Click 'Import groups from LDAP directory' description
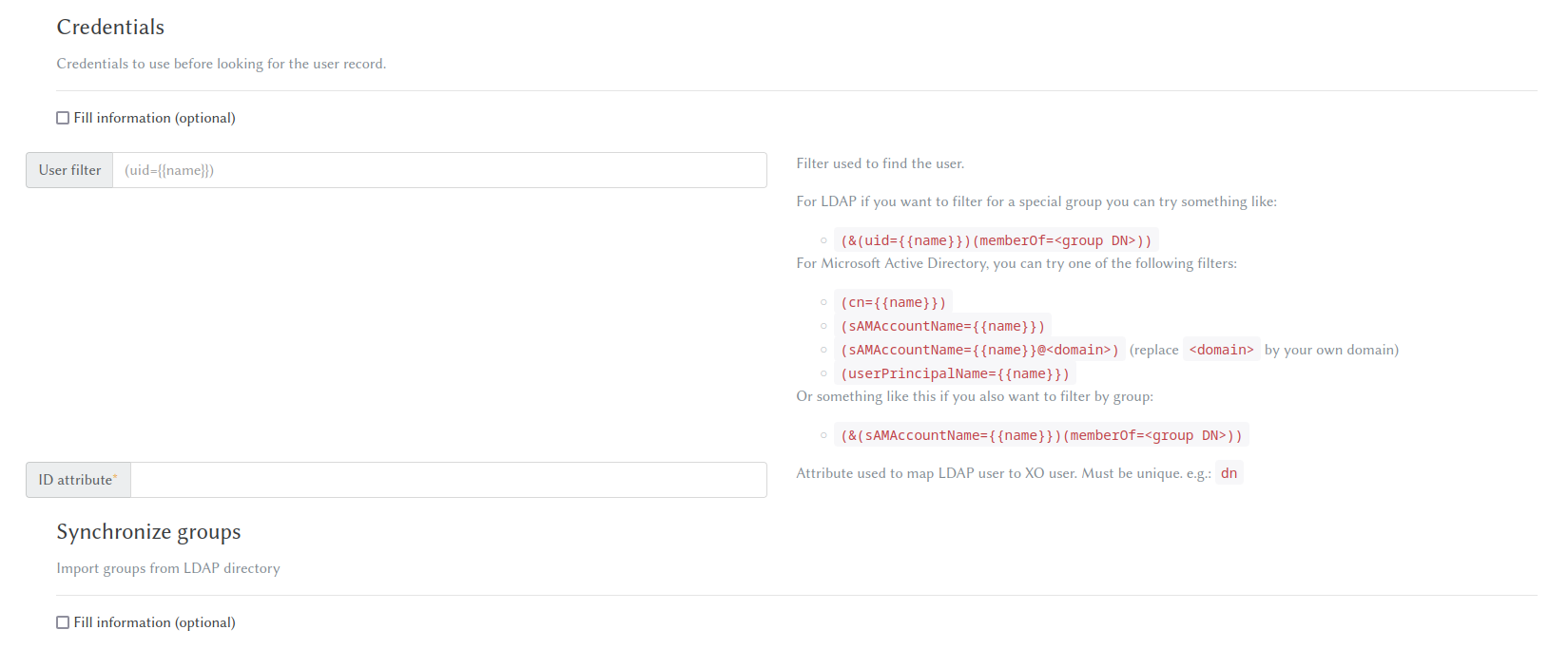 click(168, 568)
